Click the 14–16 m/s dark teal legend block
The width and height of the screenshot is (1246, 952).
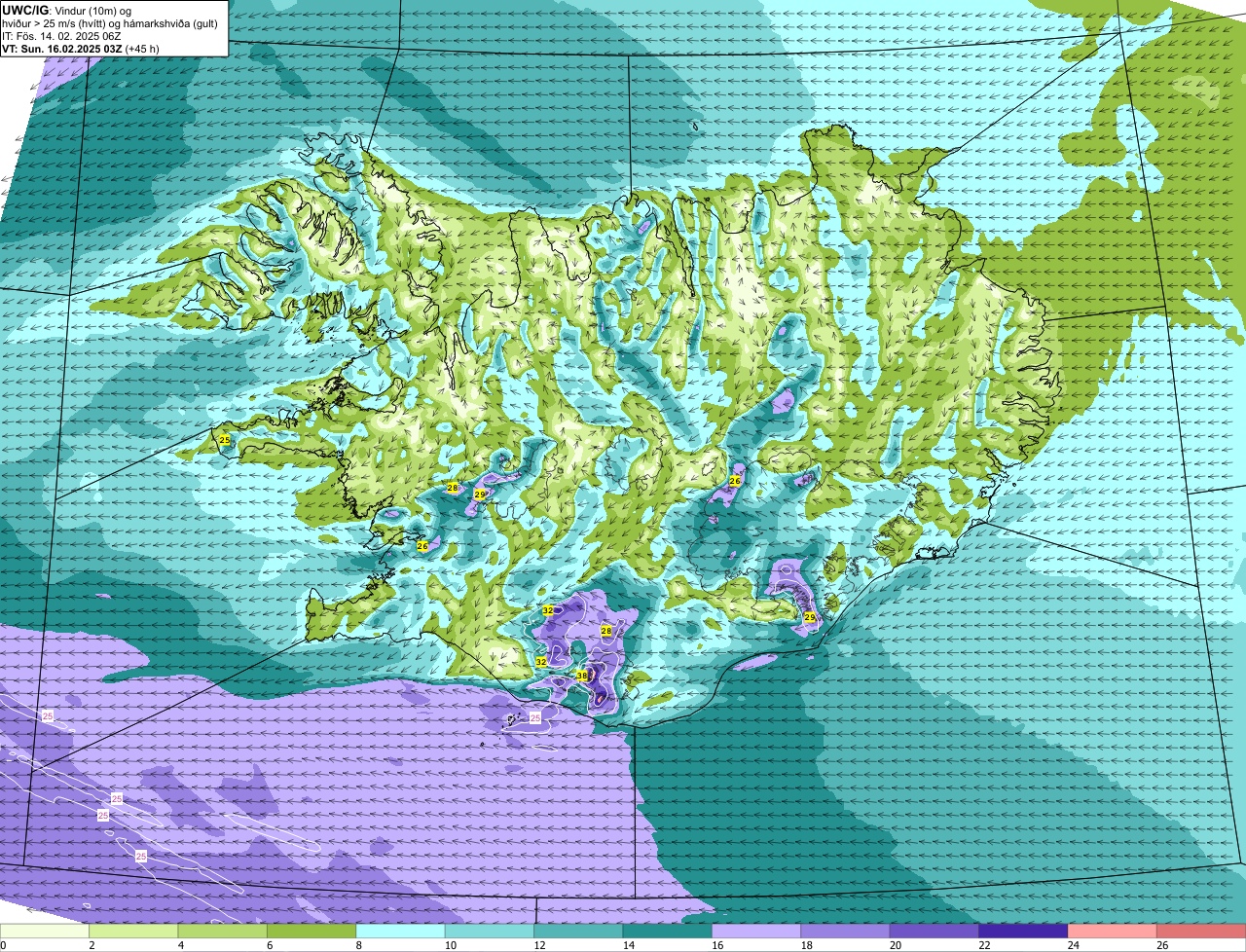(x=668, y=932)
